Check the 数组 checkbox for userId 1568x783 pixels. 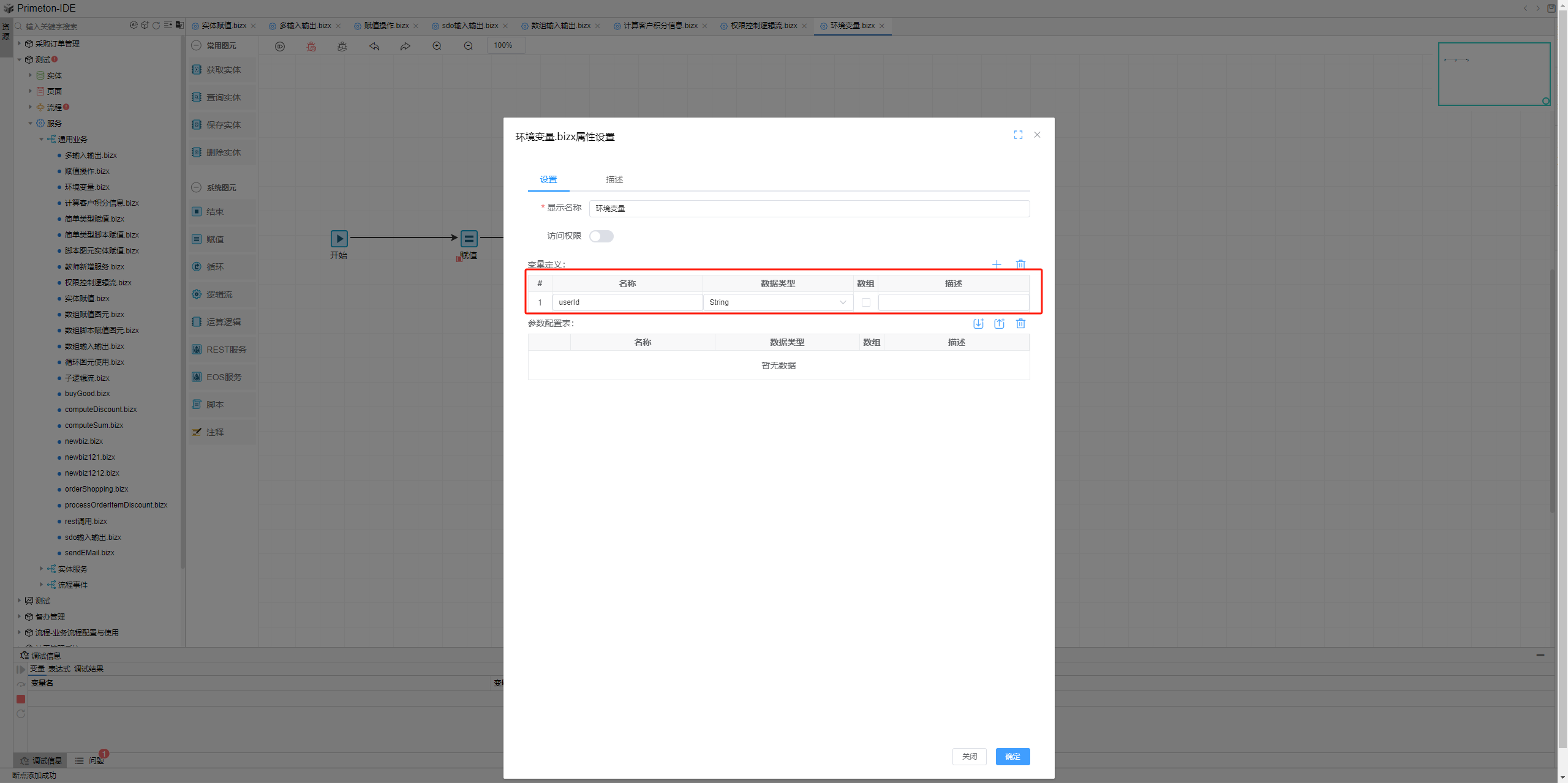865,302
